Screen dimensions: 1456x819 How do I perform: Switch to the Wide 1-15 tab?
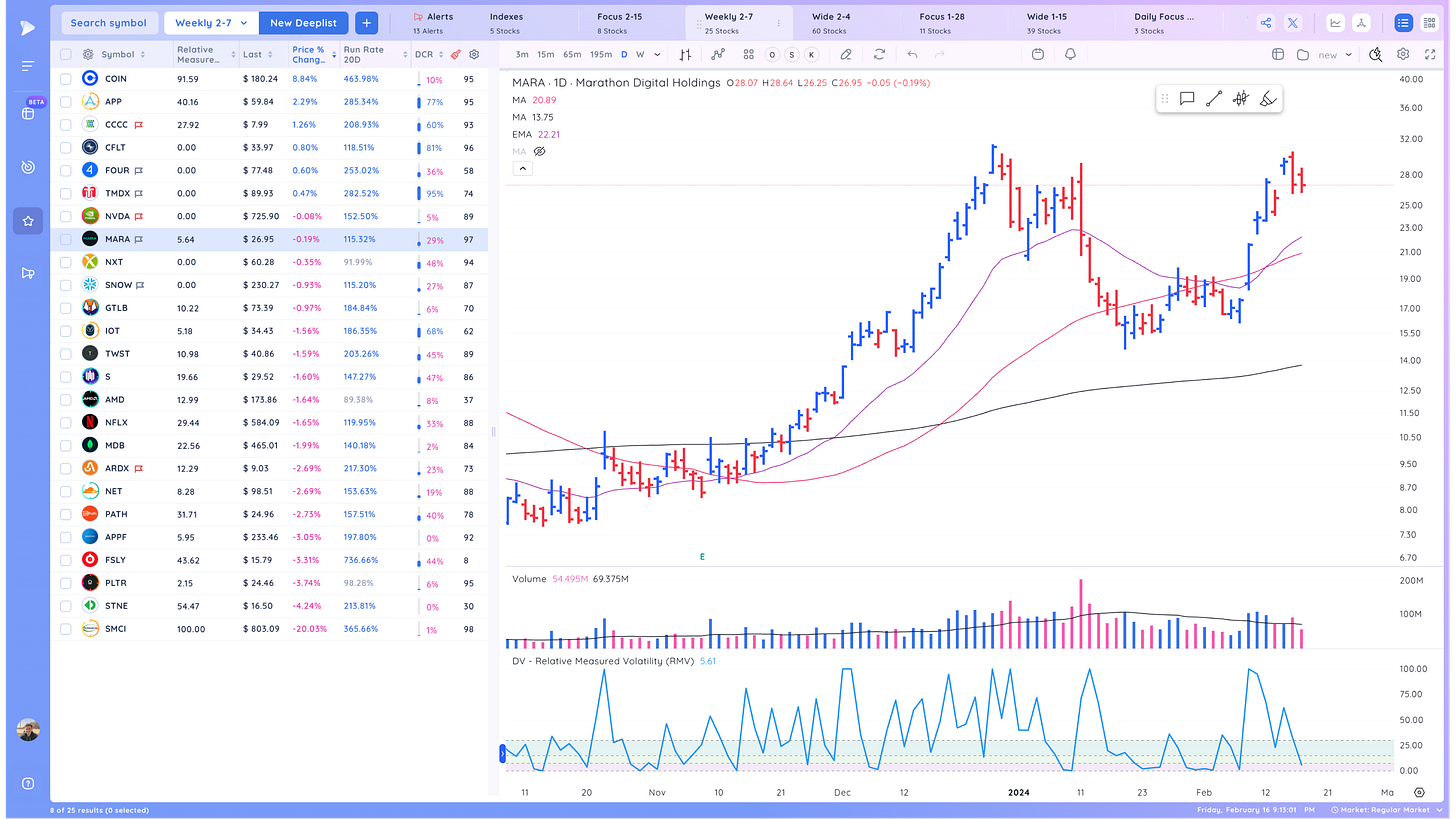[1048, 23]
